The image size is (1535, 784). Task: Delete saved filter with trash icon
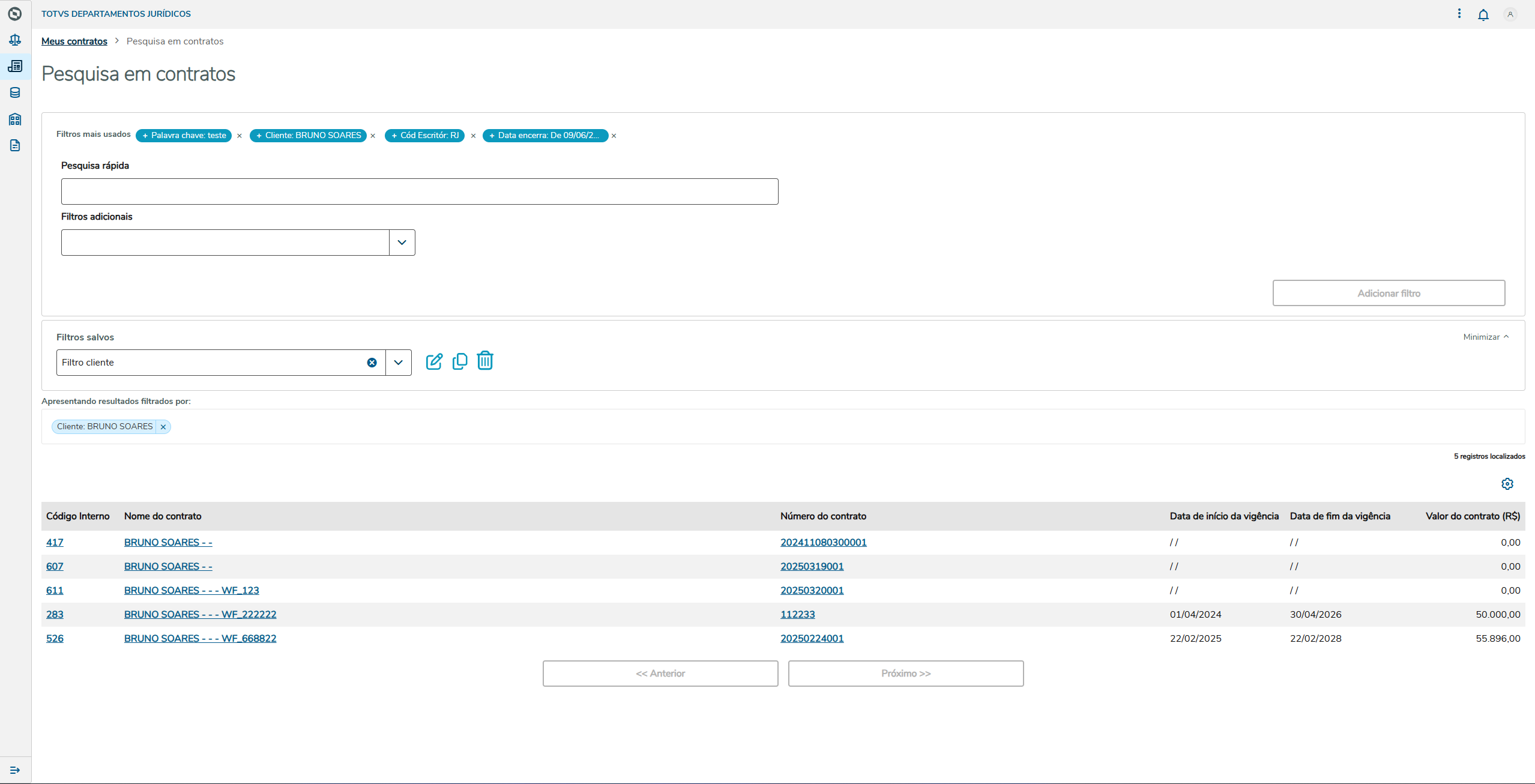(485, 361)
